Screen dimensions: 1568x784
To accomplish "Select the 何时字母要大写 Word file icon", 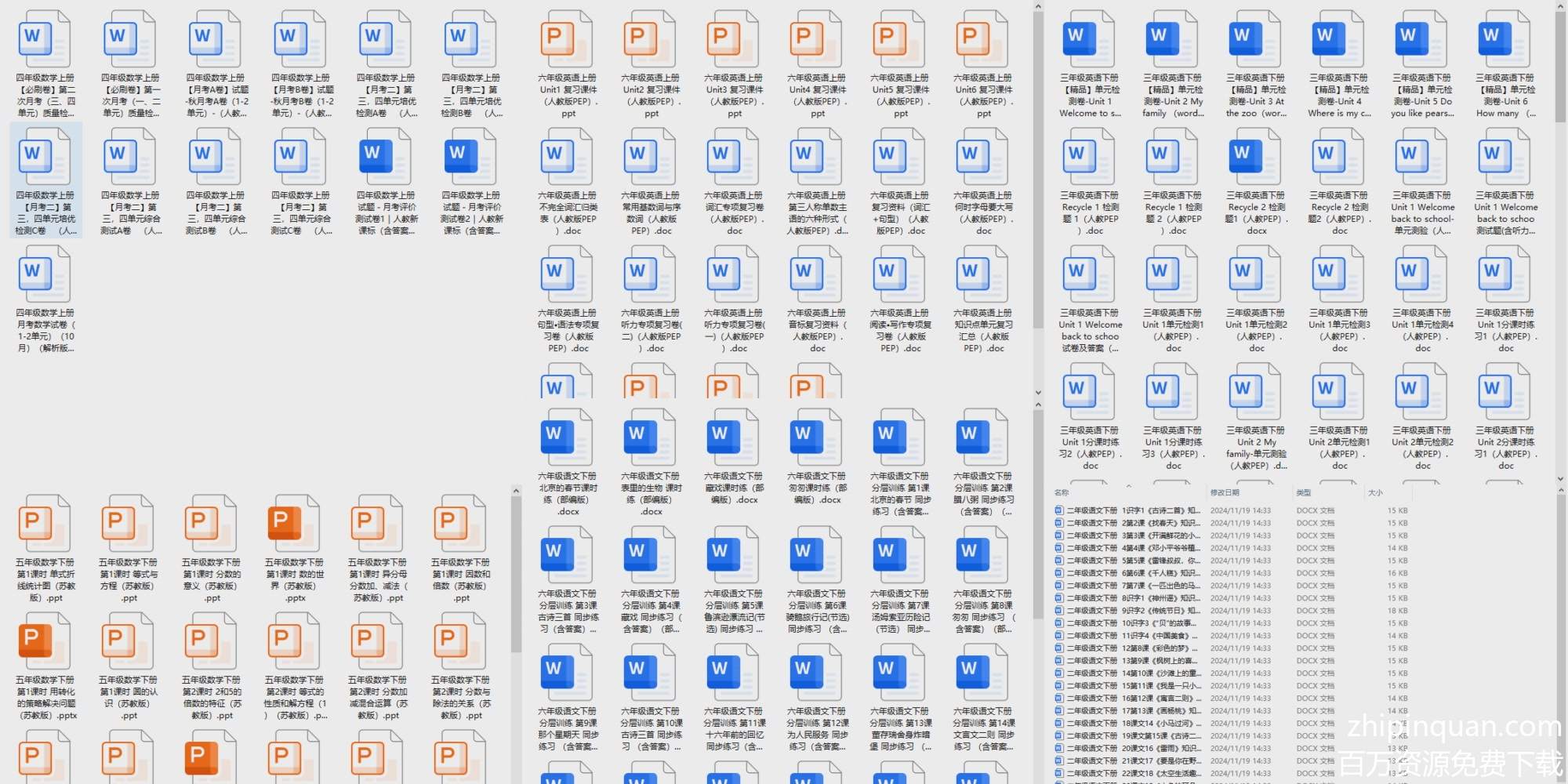I will [x=983, y=157].
